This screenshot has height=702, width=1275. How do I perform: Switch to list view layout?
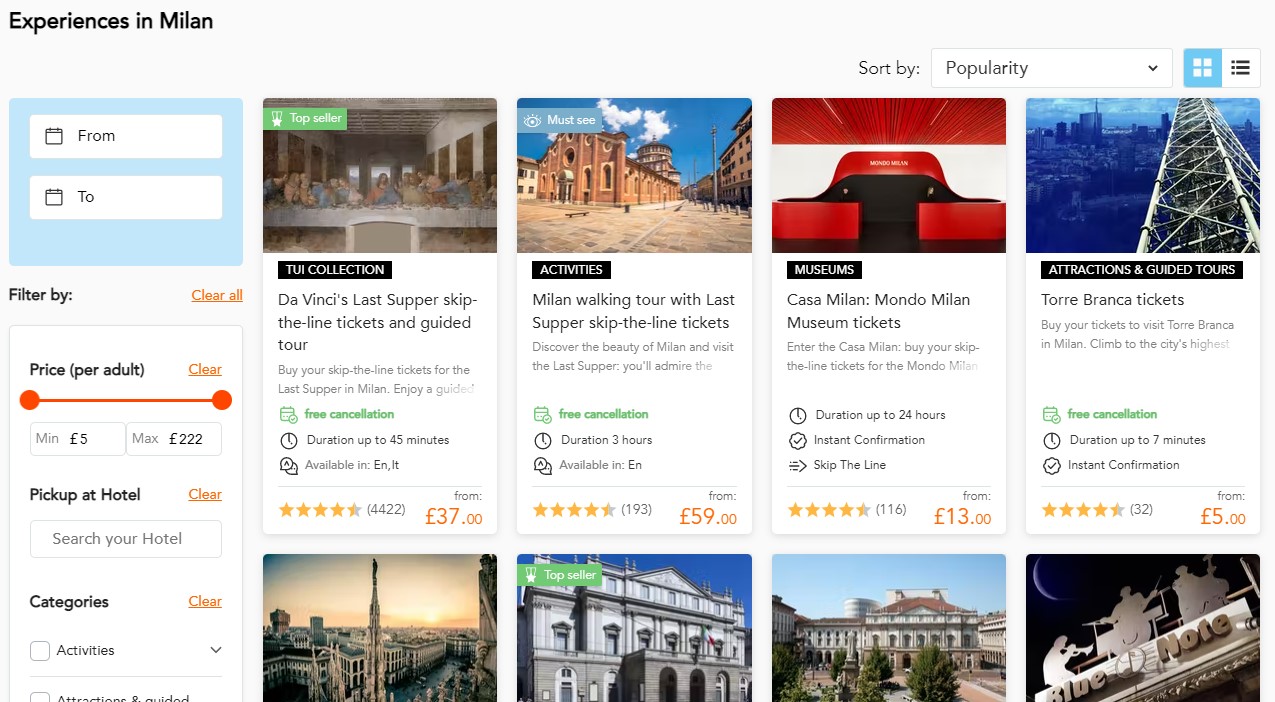click(1241, 68)
